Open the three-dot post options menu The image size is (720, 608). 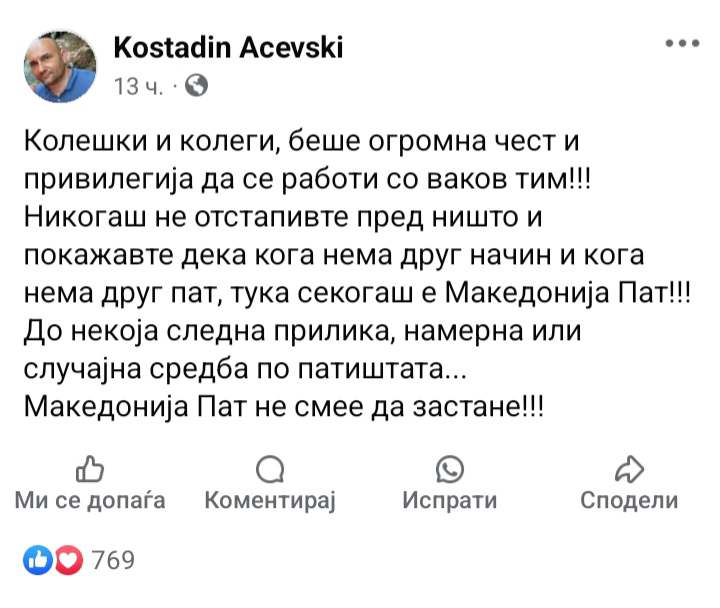682,44
